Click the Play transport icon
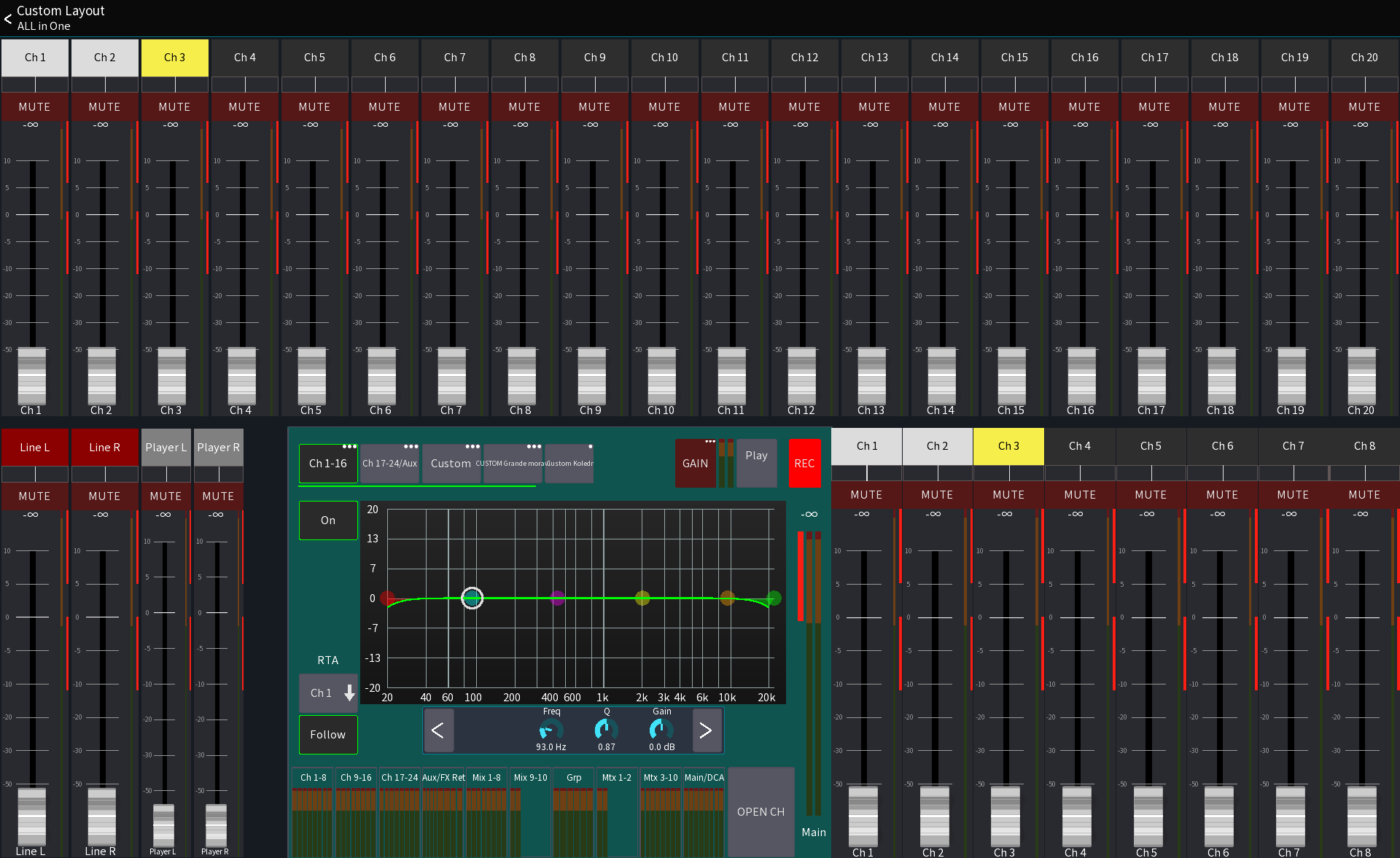 pos(756,463)
